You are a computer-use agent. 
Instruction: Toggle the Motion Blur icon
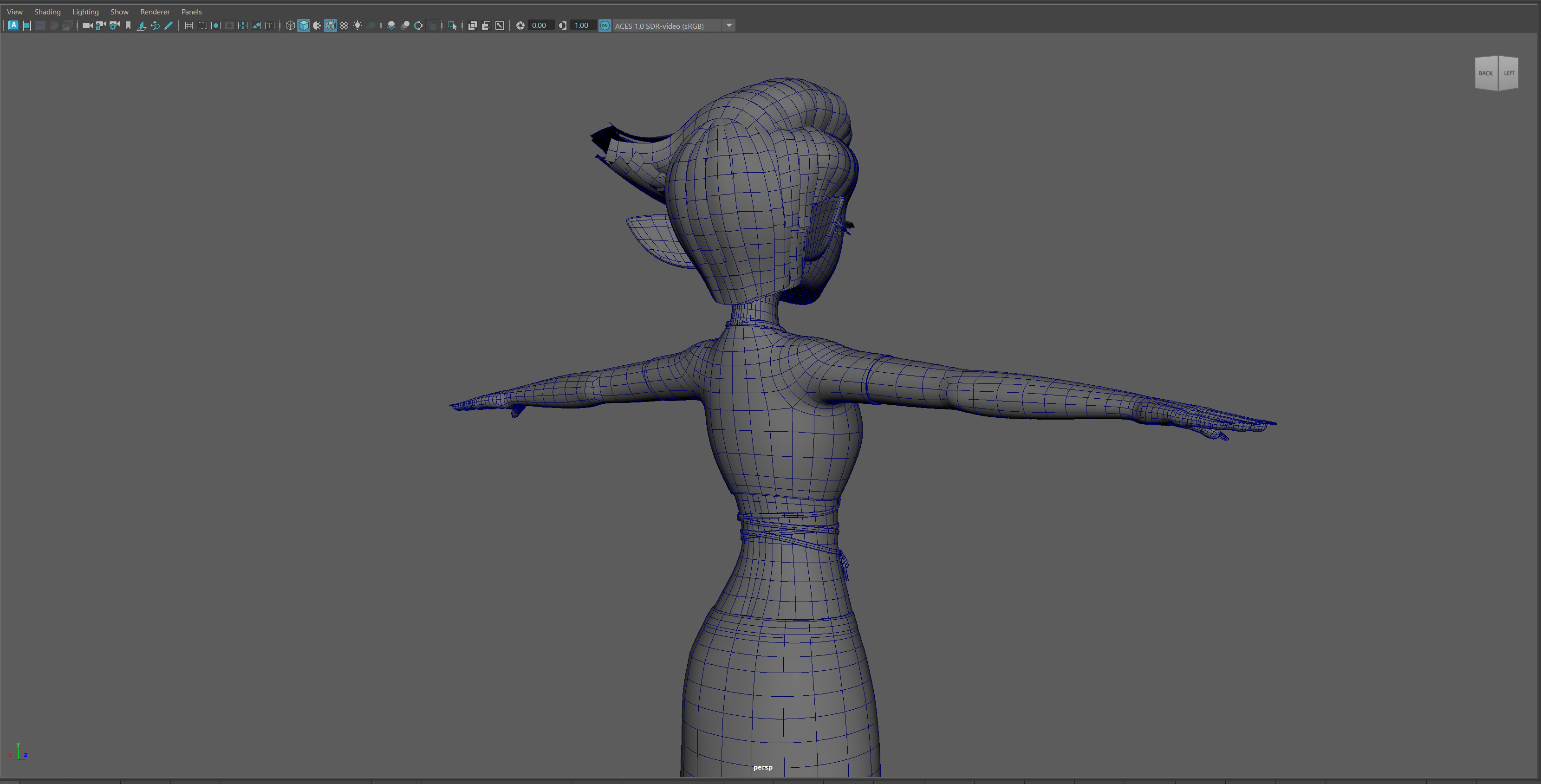click(405, 26)
